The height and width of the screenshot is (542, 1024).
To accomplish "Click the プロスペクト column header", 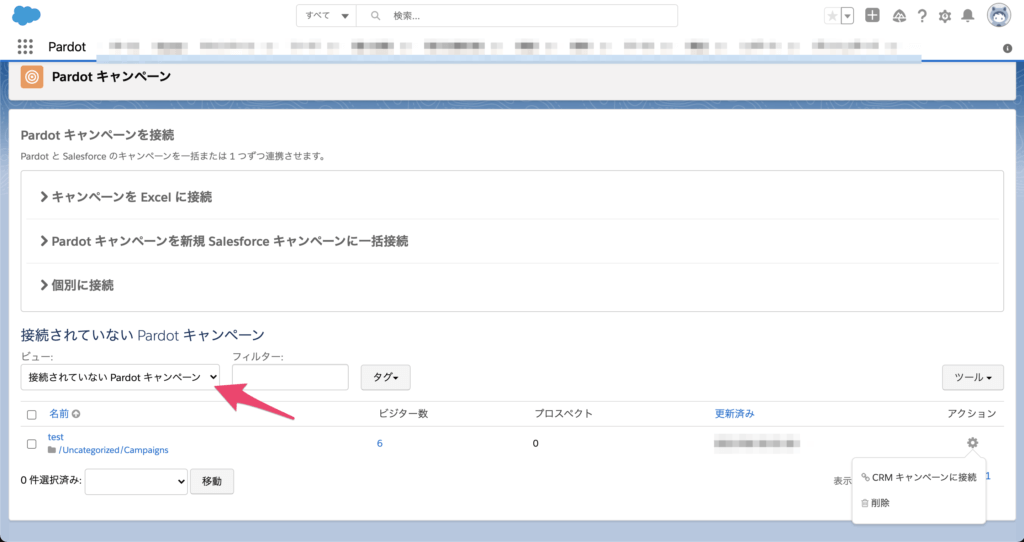I will pyautogui.click(x=564, y=413).
